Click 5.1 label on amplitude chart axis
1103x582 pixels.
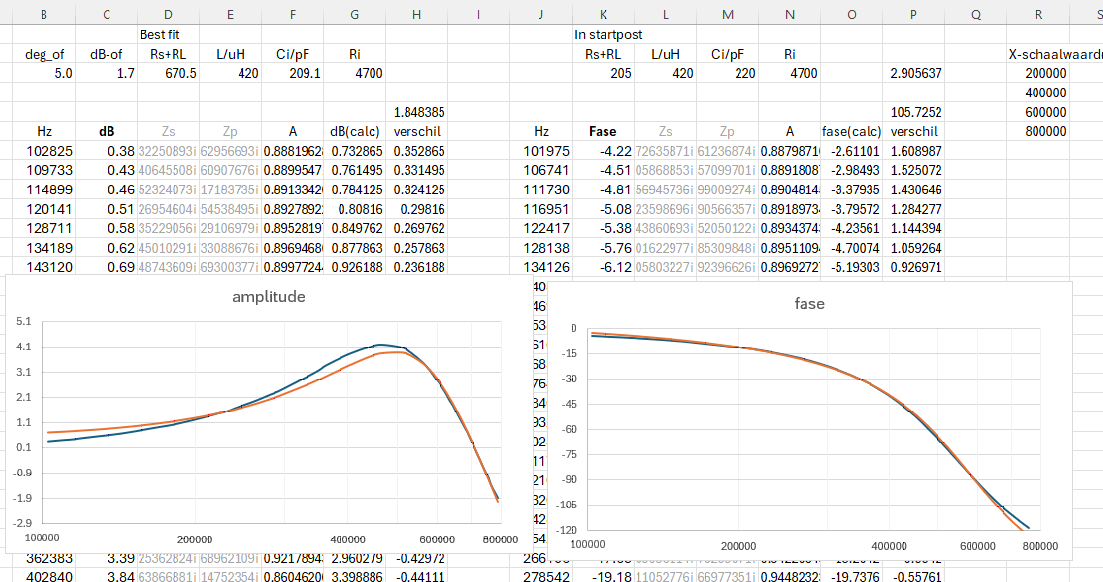click(x=23, y=322)
